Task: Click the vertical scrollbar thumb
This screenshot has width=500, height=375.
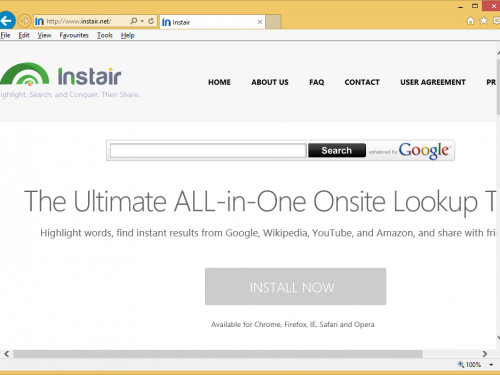Action: coord(498,87)
